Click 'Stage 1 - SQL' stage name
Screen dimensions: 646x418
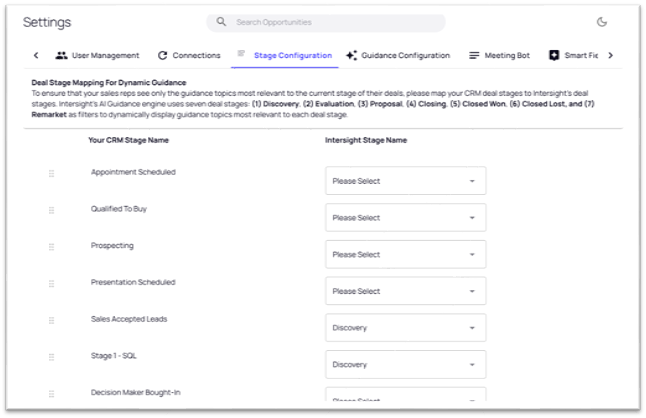pyautogui.click(x=114, y=356)
